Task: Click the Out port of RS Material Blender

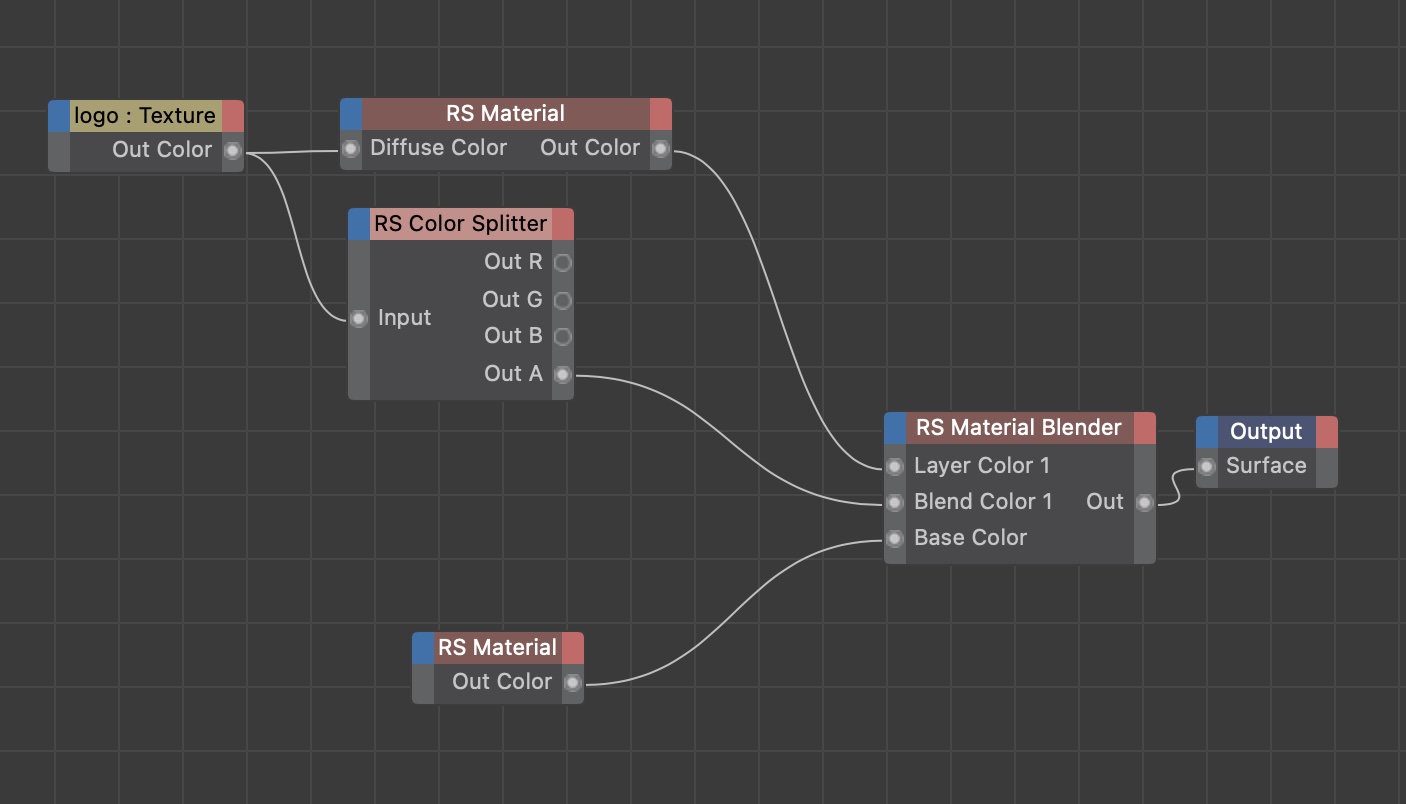Action: 1145,502
